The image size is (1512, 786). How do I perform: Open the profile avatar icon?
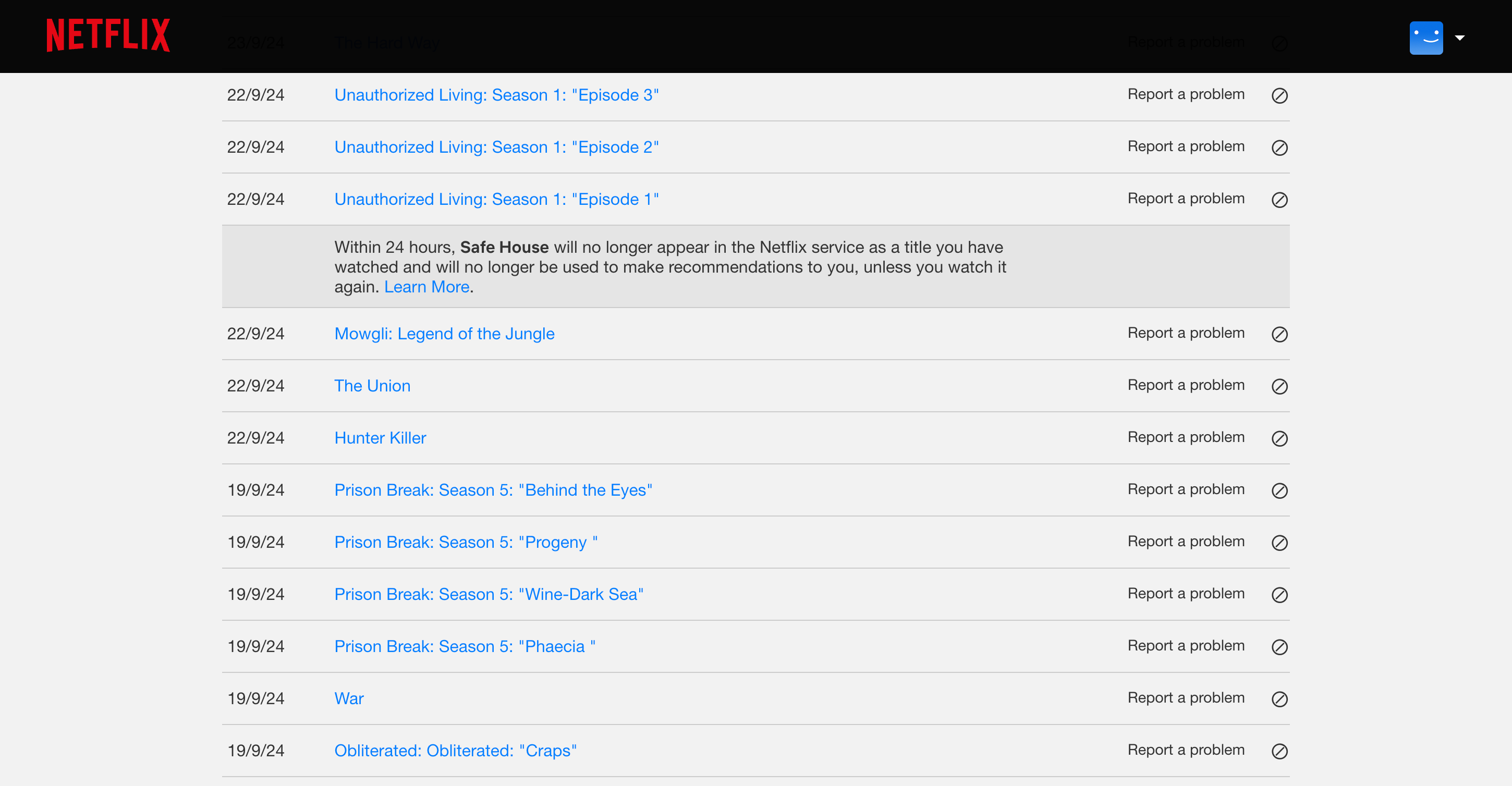pyautogui.click(x=1426, y=37)
